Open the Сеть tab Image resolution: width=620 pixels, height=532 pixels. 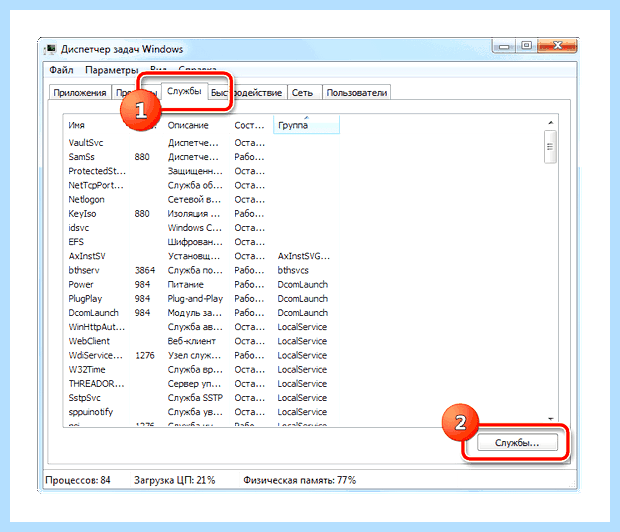[302, 93]
